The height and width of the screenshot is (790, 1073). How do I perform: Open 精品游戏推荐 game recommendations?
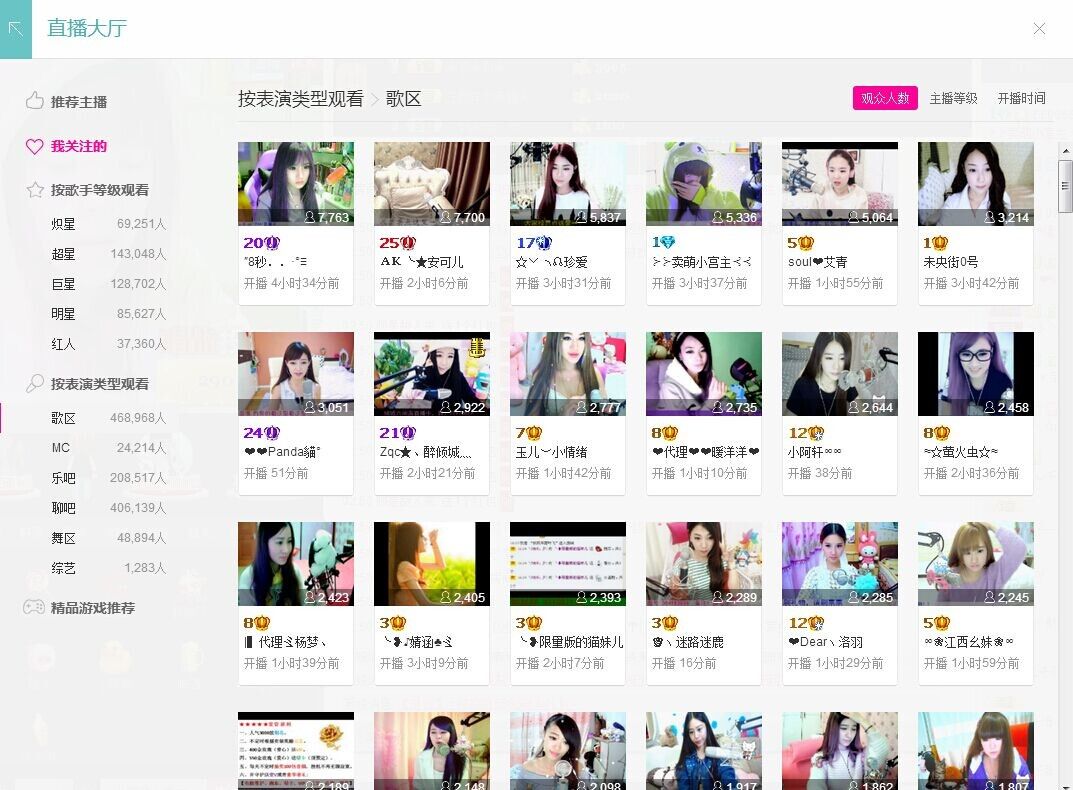point(92,608)
